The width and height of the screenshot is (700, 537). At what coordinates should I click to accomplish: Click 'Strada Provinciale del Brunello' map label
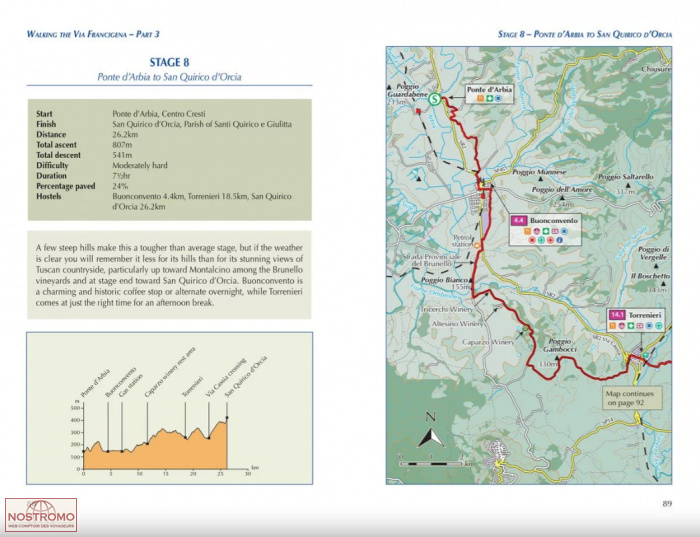coord(431,260)
